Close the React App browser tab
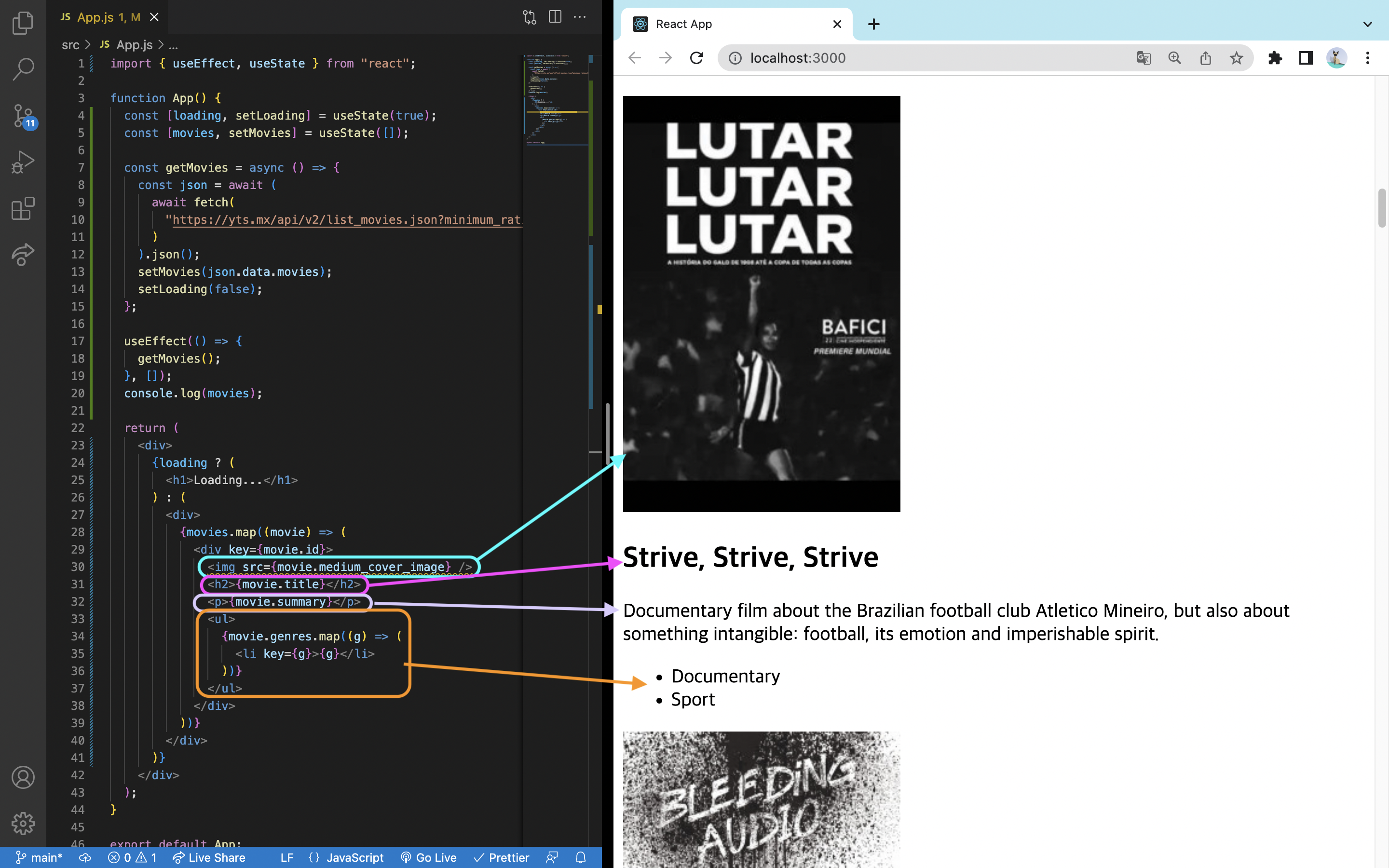The image size is (1389, 868). (x=837, y=24)
